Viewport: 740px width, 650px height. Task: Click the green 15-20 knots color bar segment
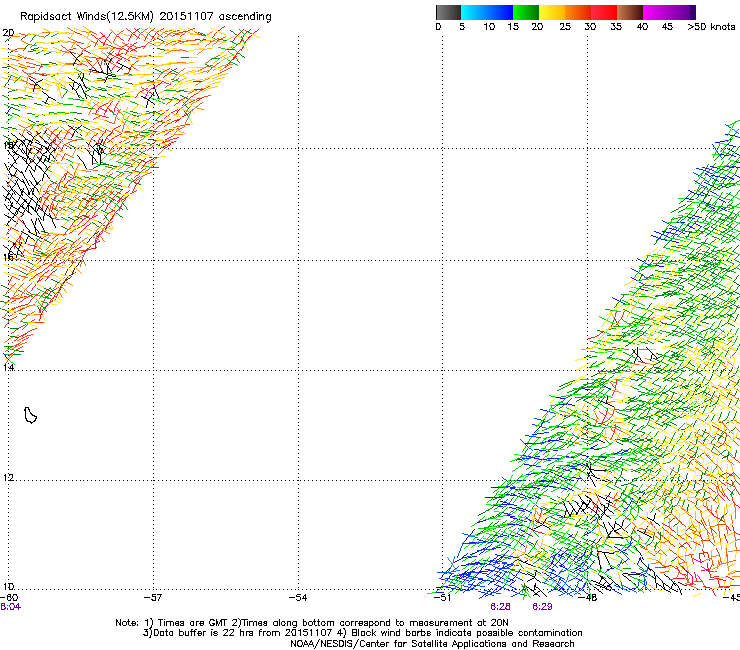click(x=526, y=12)
